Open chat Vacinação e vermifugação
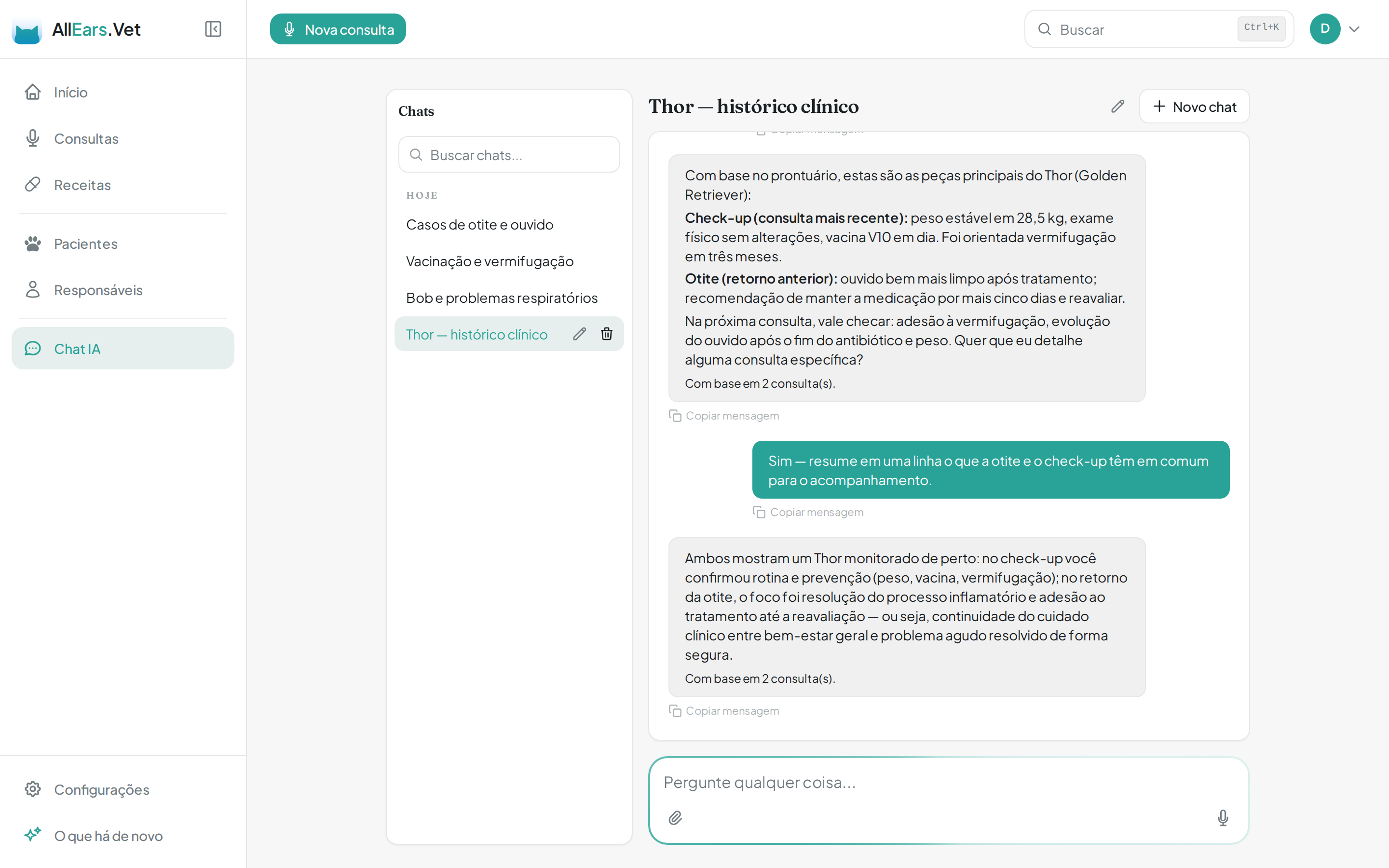 509,261
